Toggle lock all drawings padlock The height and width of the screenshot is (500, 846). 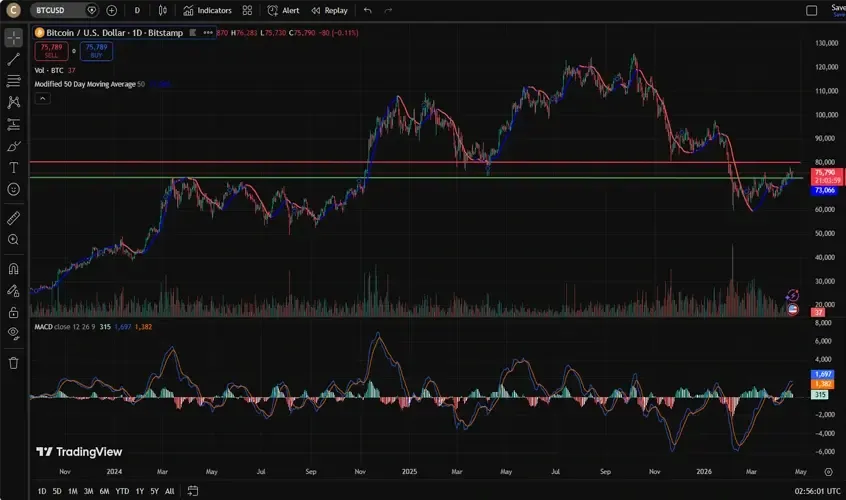pyautogui.click(x=13, y=312)
